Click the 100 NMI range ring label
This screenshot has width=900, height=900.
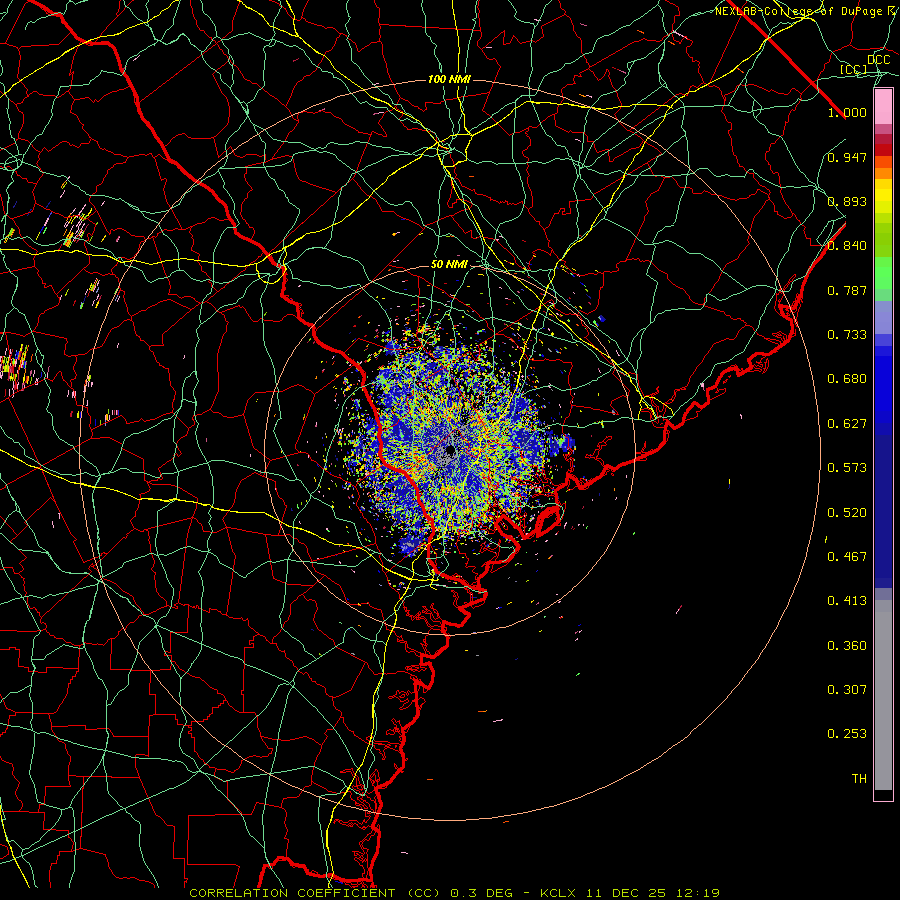[x=449, y=79]
